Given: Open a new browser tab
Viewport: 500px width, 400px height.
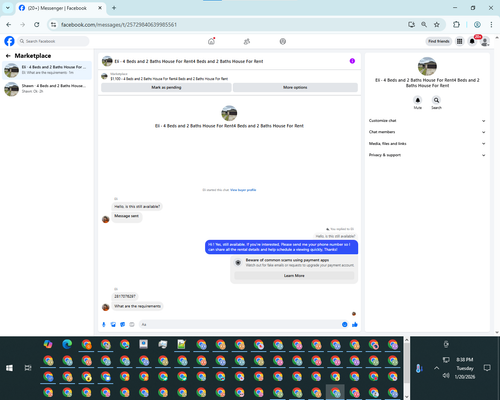Looking at the screenshot, I should (x=114, y=8).
